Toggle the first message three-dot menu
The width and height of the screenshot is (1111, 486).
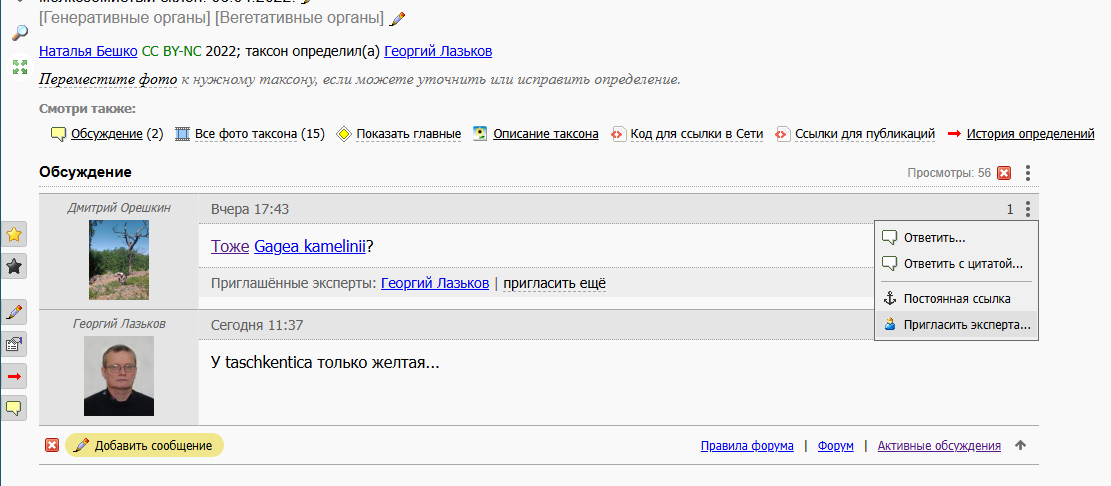tap(1028, 209)
